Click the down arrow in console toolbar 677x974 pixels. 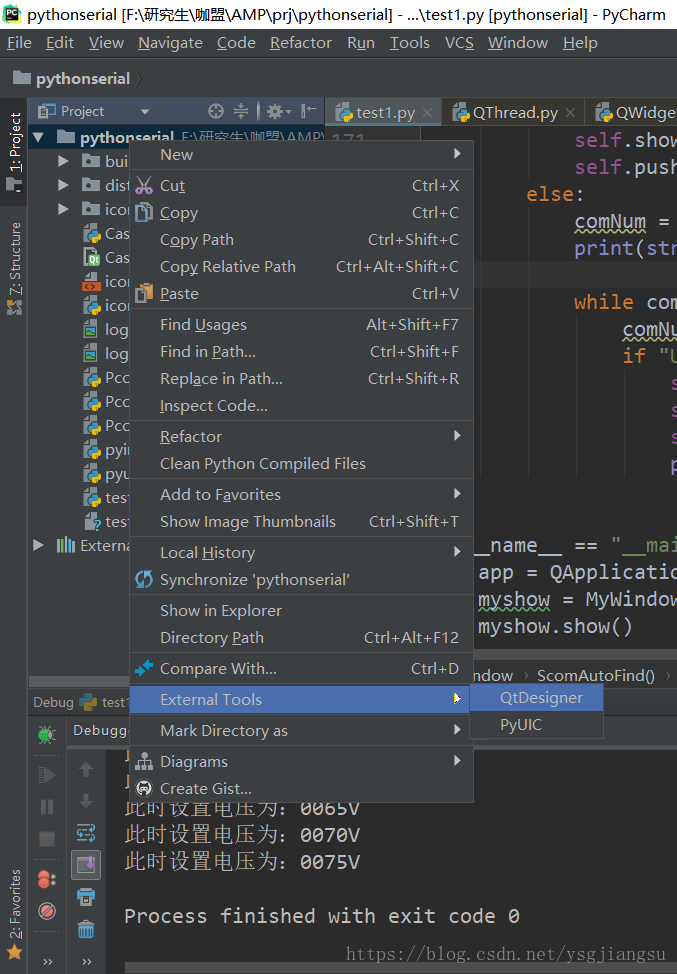86,801
